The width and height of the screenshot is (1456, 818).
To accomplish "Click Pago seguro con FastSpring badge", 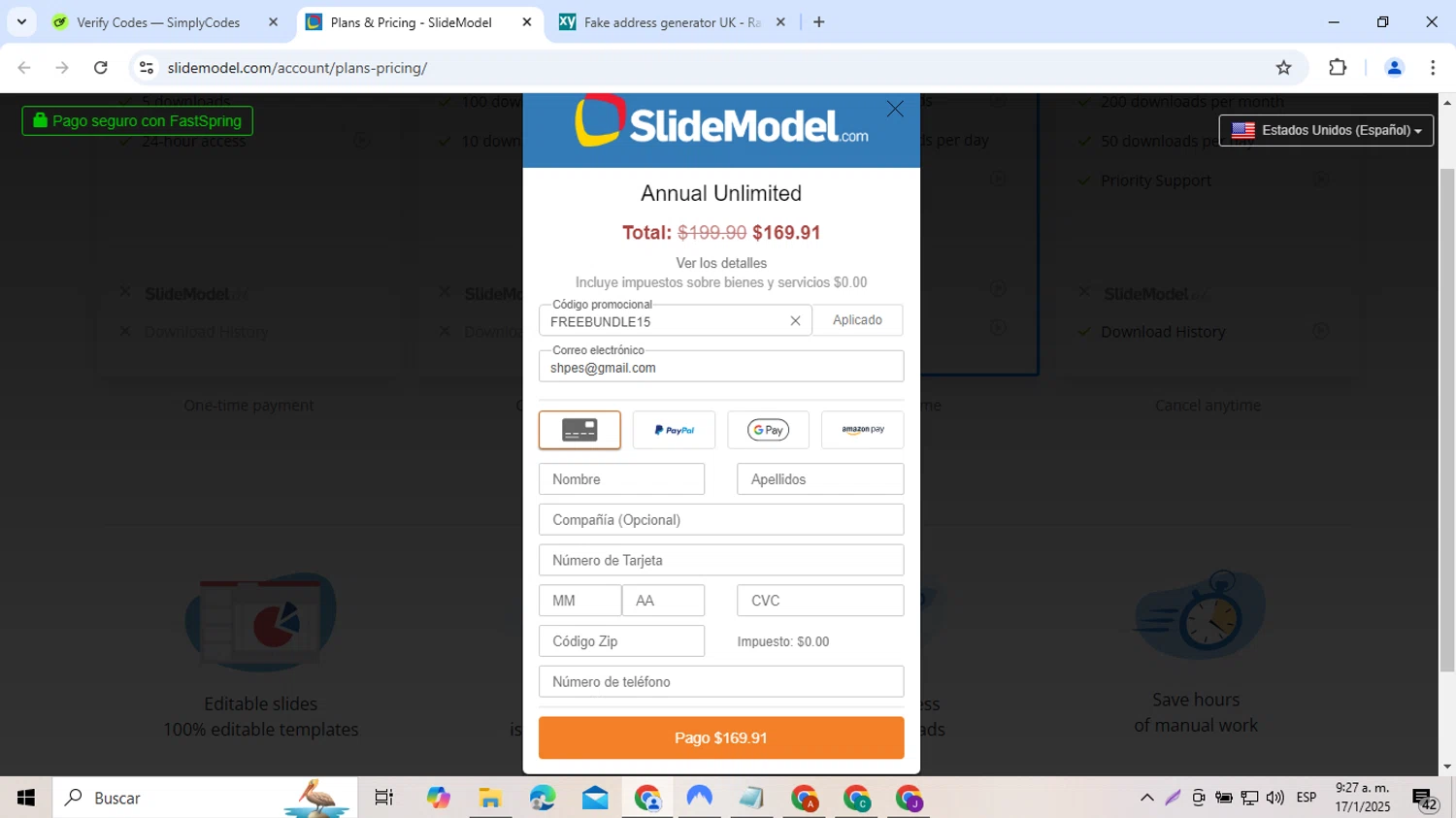I will click(137, 121).
